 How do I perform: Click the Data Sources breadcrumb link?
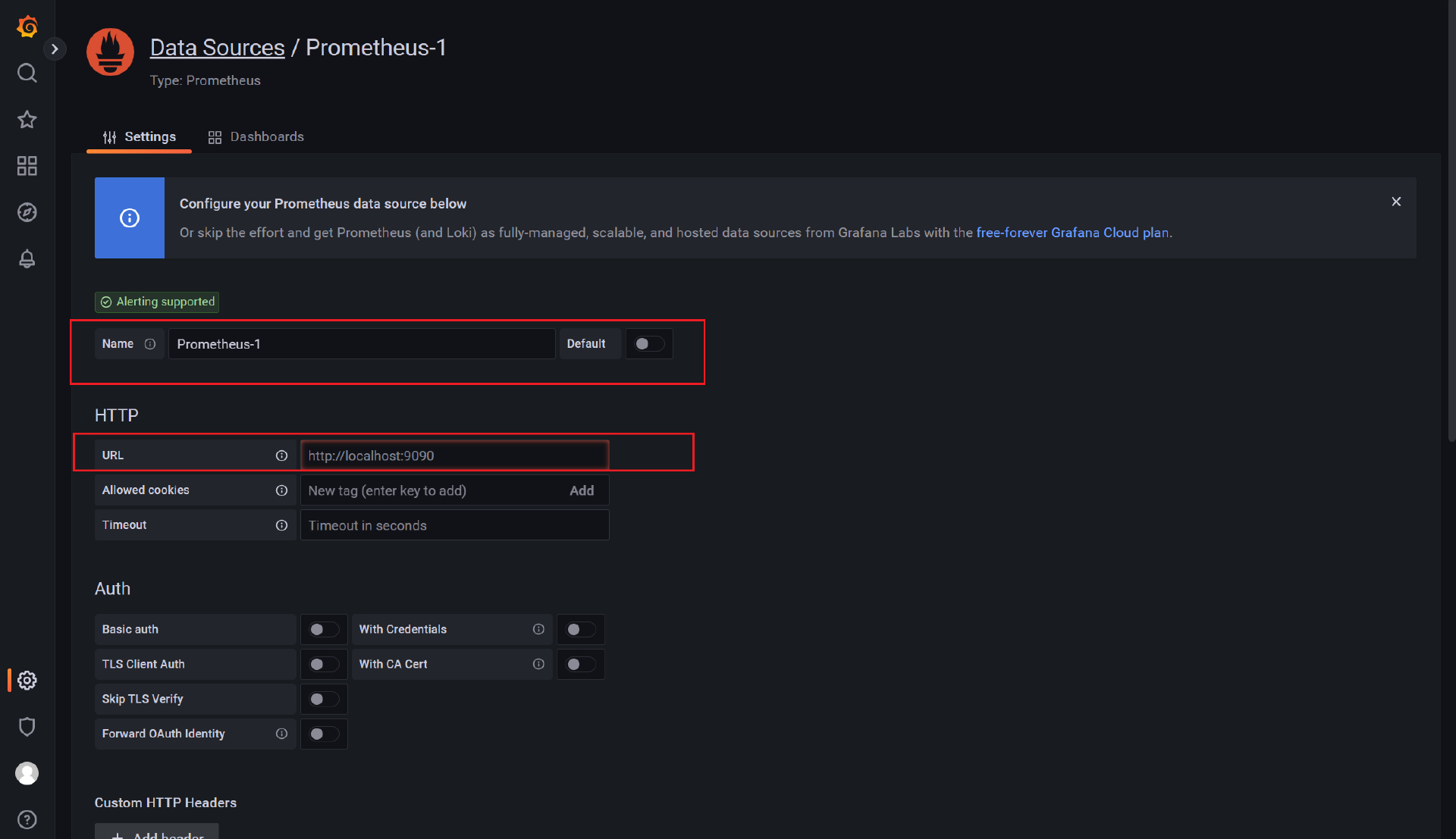(217, 48)
